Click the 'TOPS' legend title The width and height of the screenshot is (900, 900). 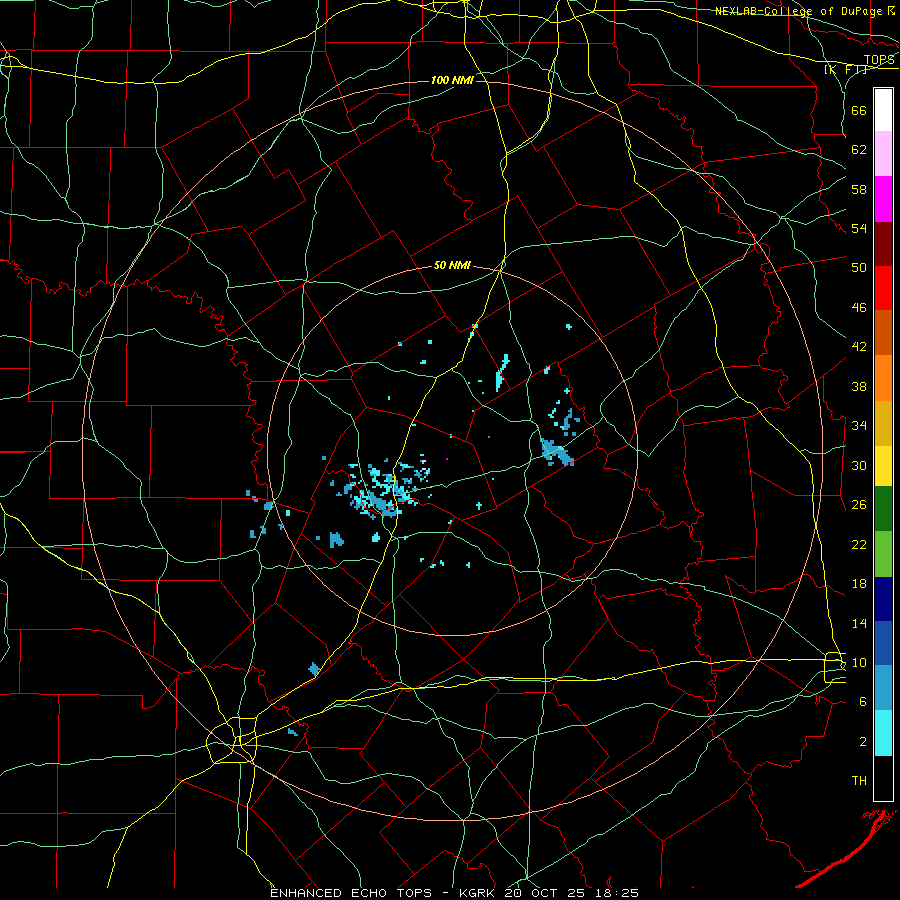tap(879, 60)
